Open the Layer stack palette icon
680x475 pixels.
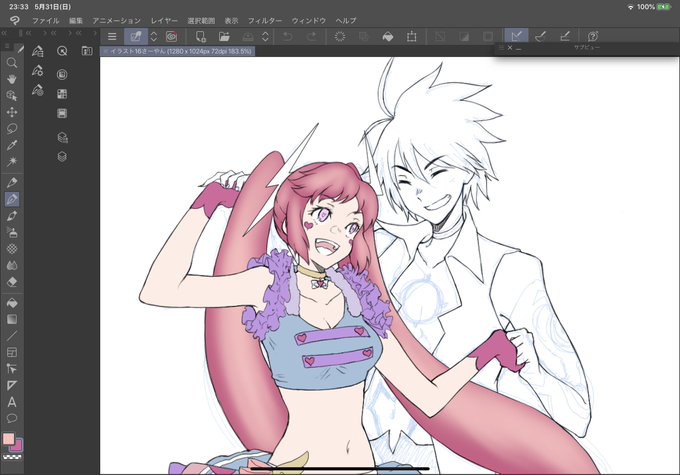coord(62,156)
